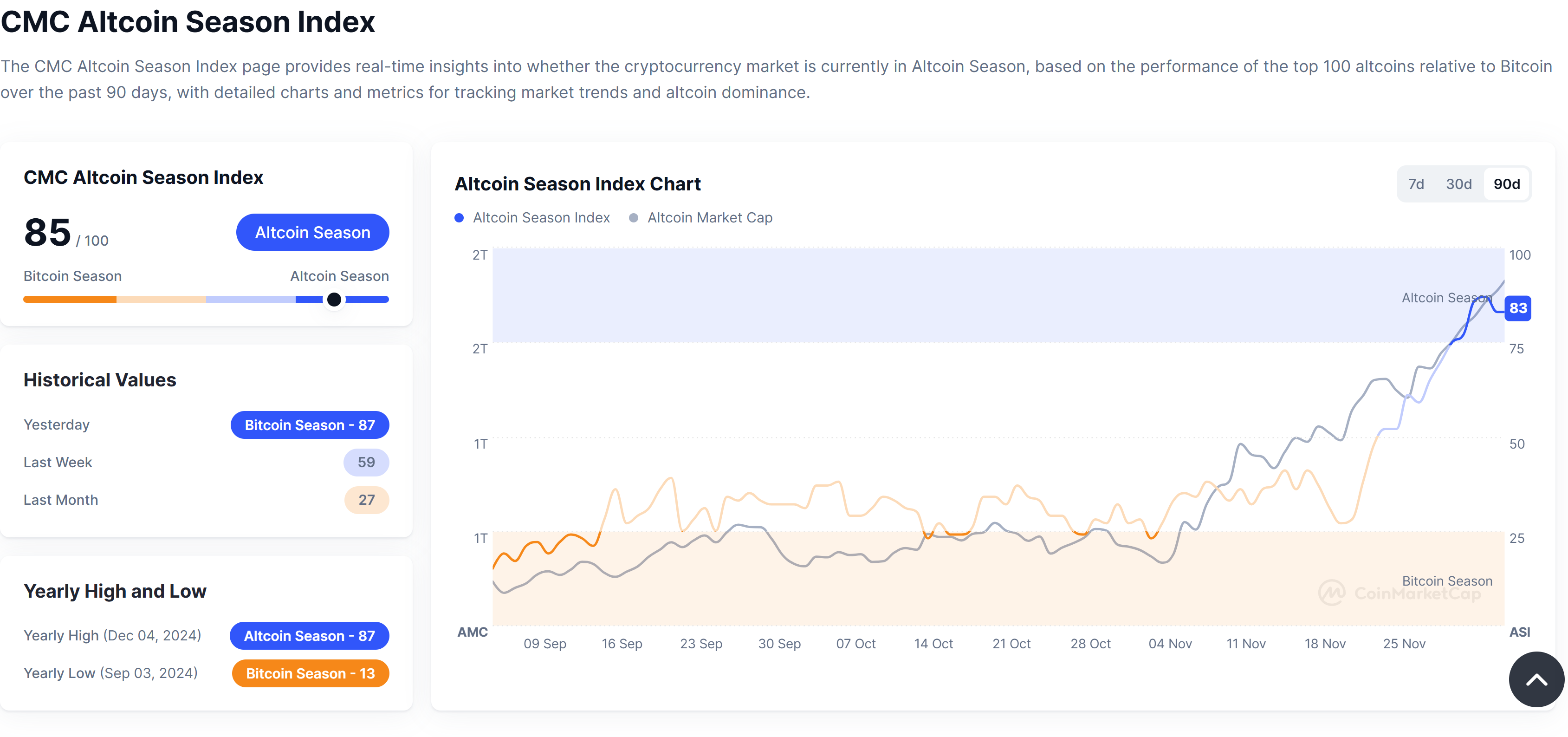Image resolution: width=1568 pixels, height=737 pixels.
Task: Click the Last Week value 59 chip
Action: coord(366,462)
